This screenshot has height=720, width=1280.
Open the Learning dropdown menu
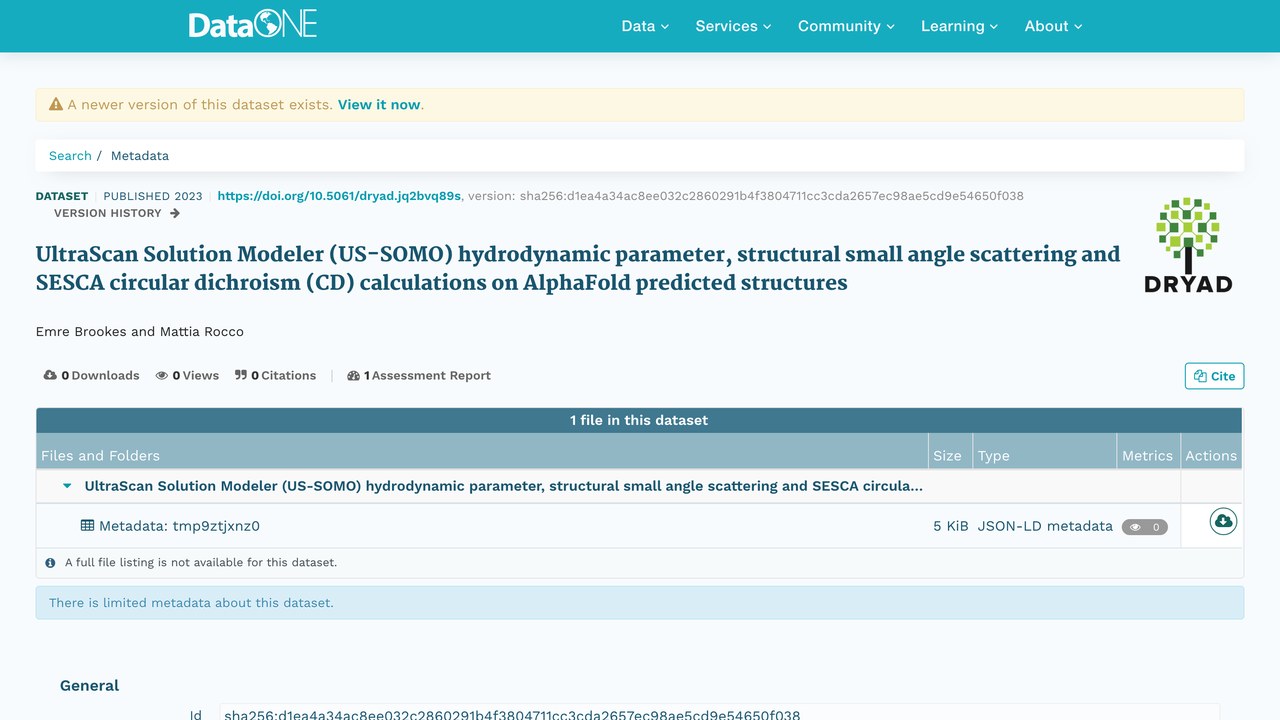pos(959,26)
